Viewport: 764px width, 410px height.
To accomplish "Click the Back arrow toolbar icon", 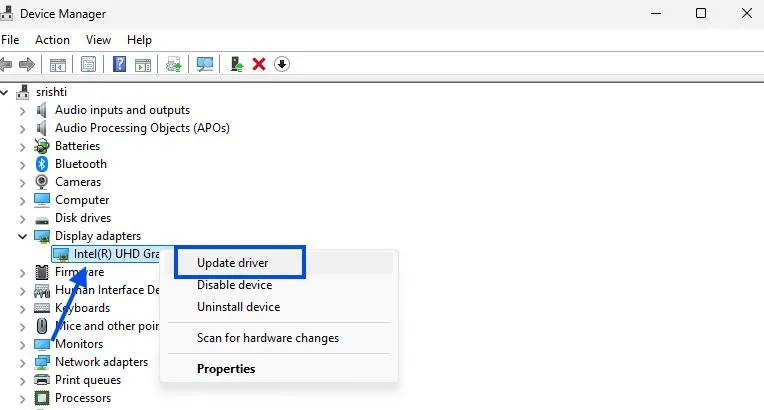I will (x=5, y=64).
